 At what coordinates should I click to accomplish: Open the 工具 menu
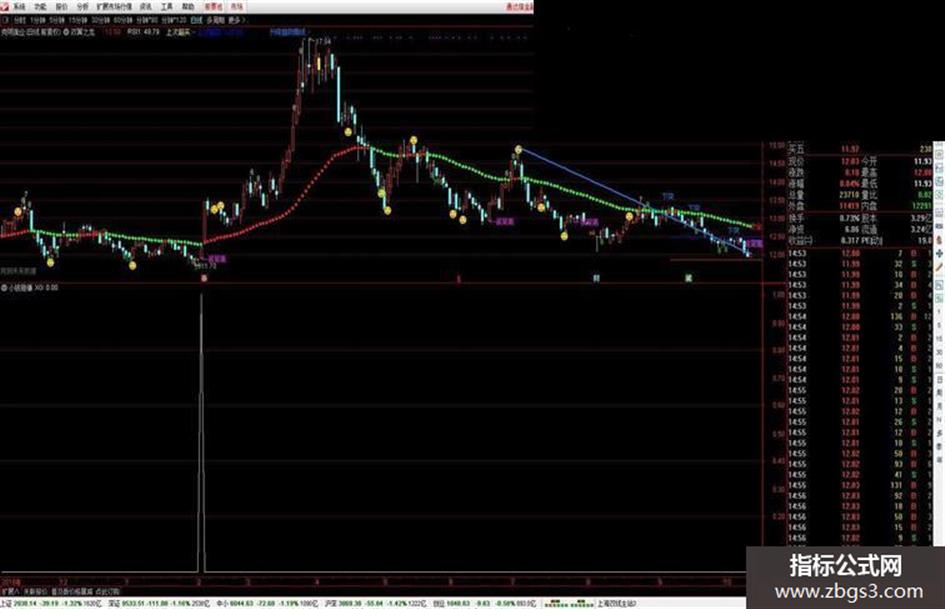coord(167,7)
